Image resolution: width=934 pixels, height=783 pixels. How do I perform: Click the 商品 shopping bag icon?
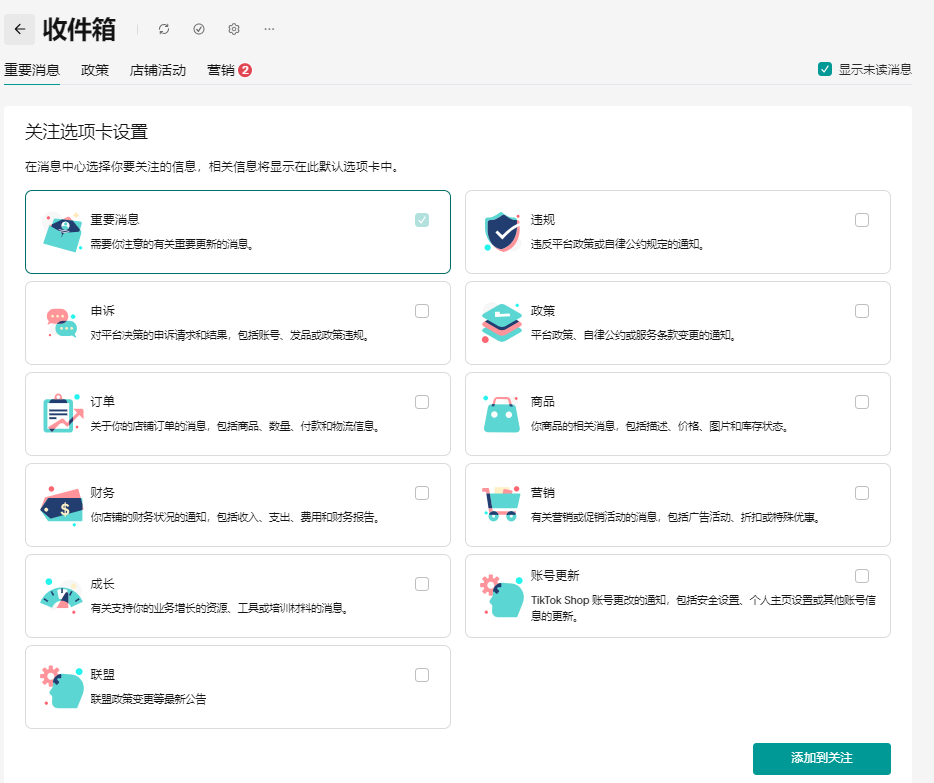502,414
